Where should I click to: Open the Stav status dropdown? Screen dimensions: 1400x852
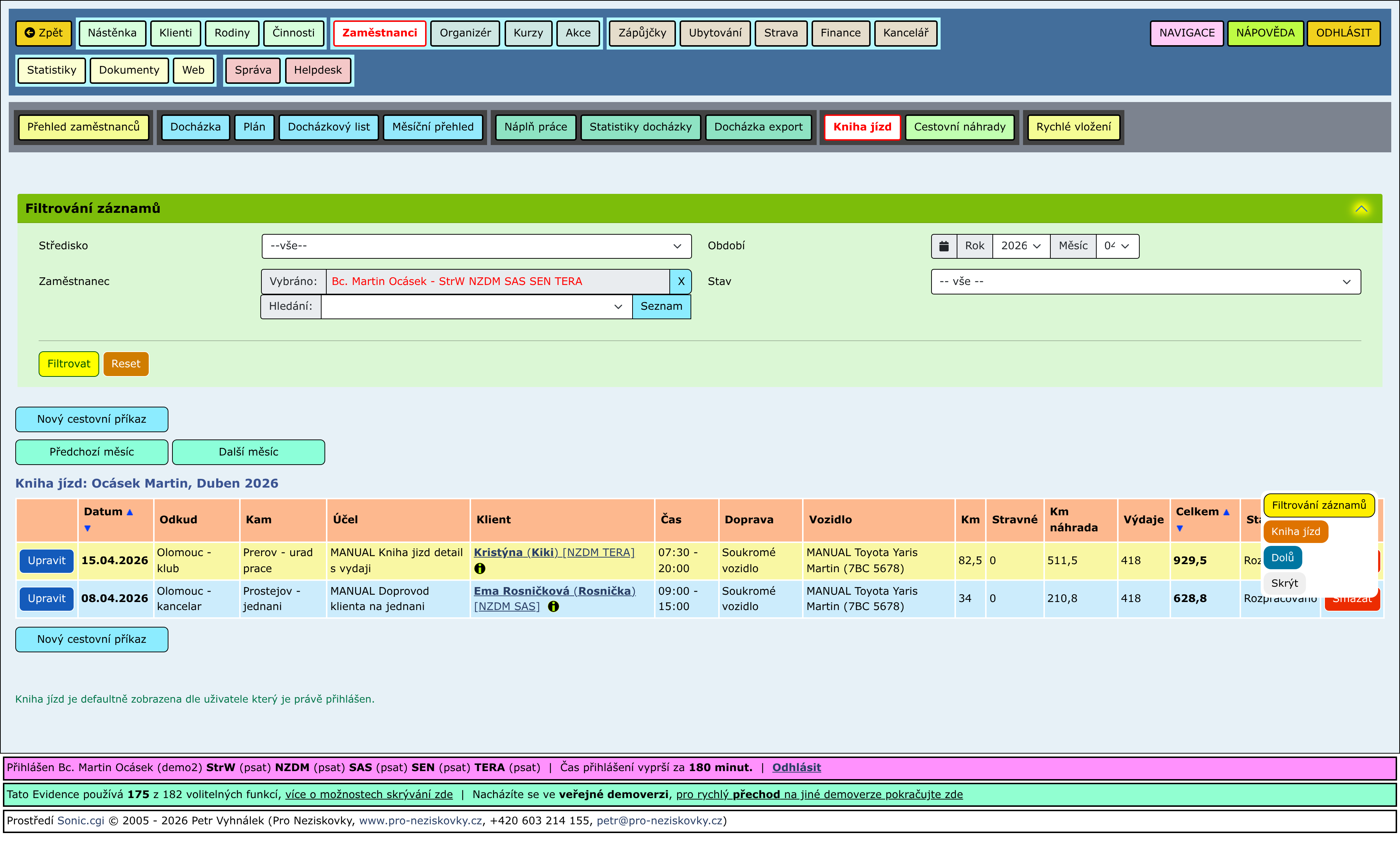[x=1145, y=282]
